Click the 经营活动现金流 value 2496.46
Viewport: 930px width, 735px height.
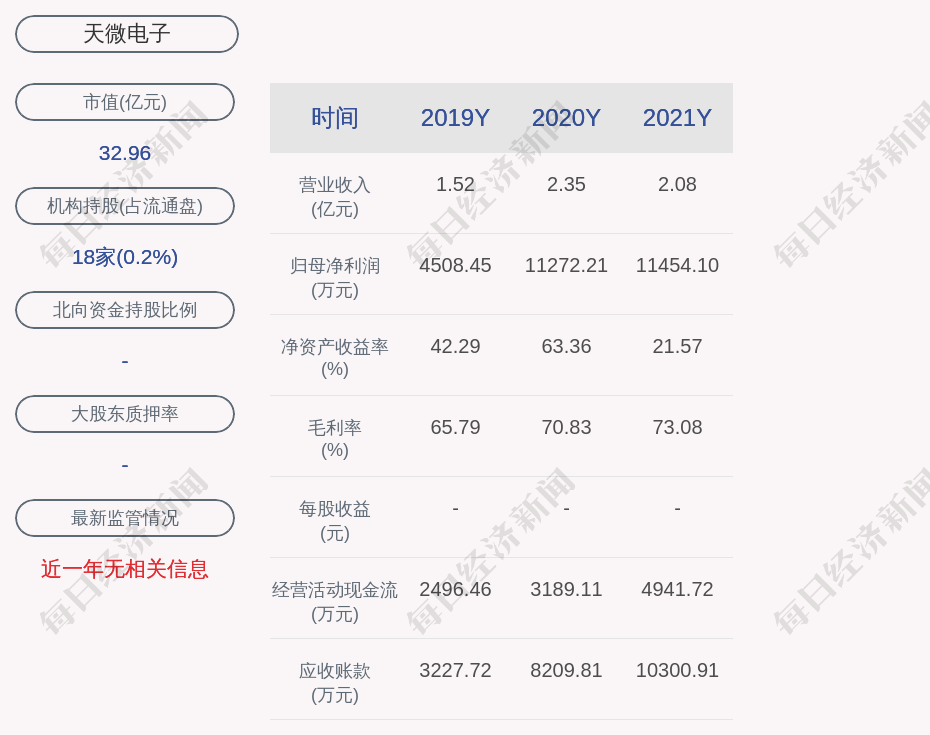tap(455, 589)
